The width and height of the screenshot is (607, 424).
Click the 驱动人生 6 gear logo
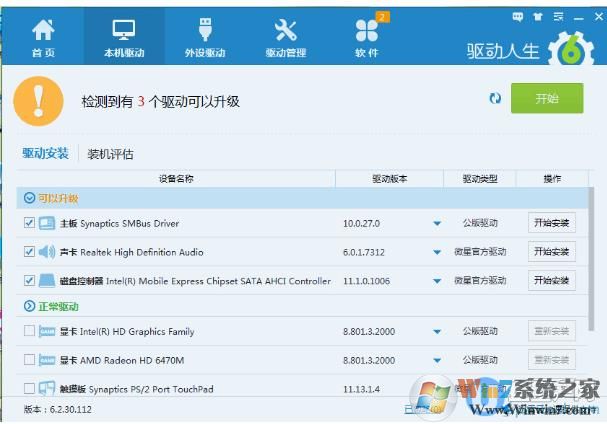[x=571, y=50]
